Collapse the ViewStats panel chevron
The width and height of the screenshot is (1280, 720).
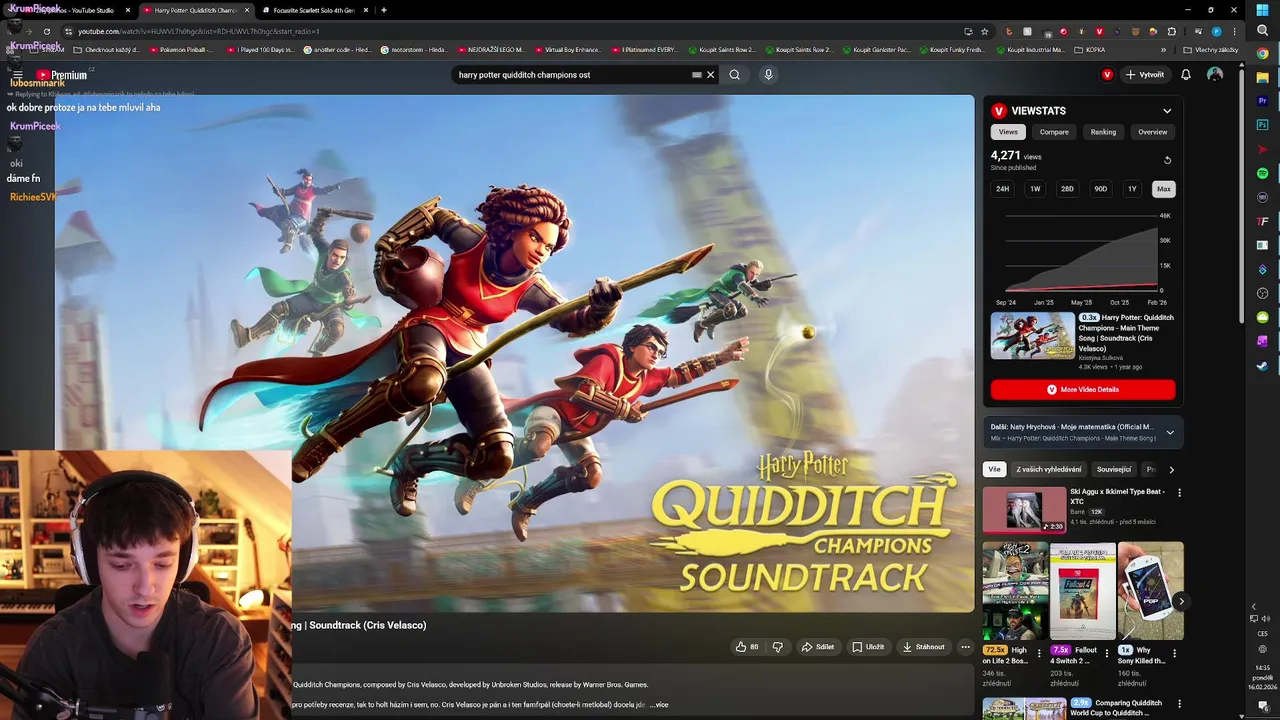pyautogui.click(x=1167, y=111)
